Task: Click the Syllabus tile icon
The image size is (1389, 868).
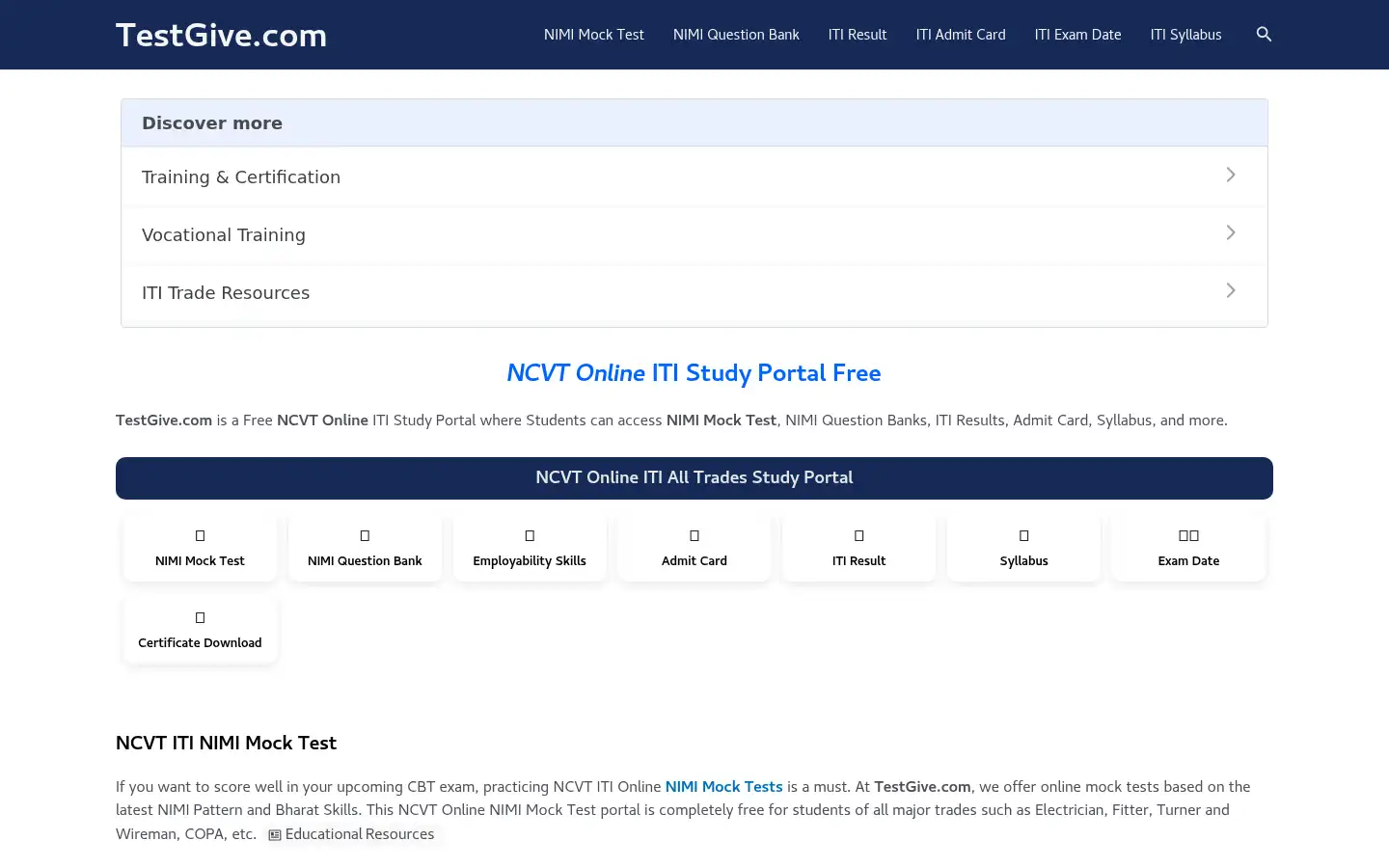Action: click(1024, 535)
